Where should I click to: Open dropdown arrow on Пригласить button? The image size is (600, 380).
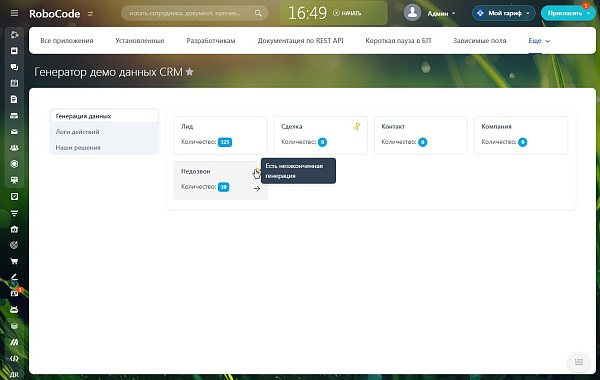tap(589, 13)
